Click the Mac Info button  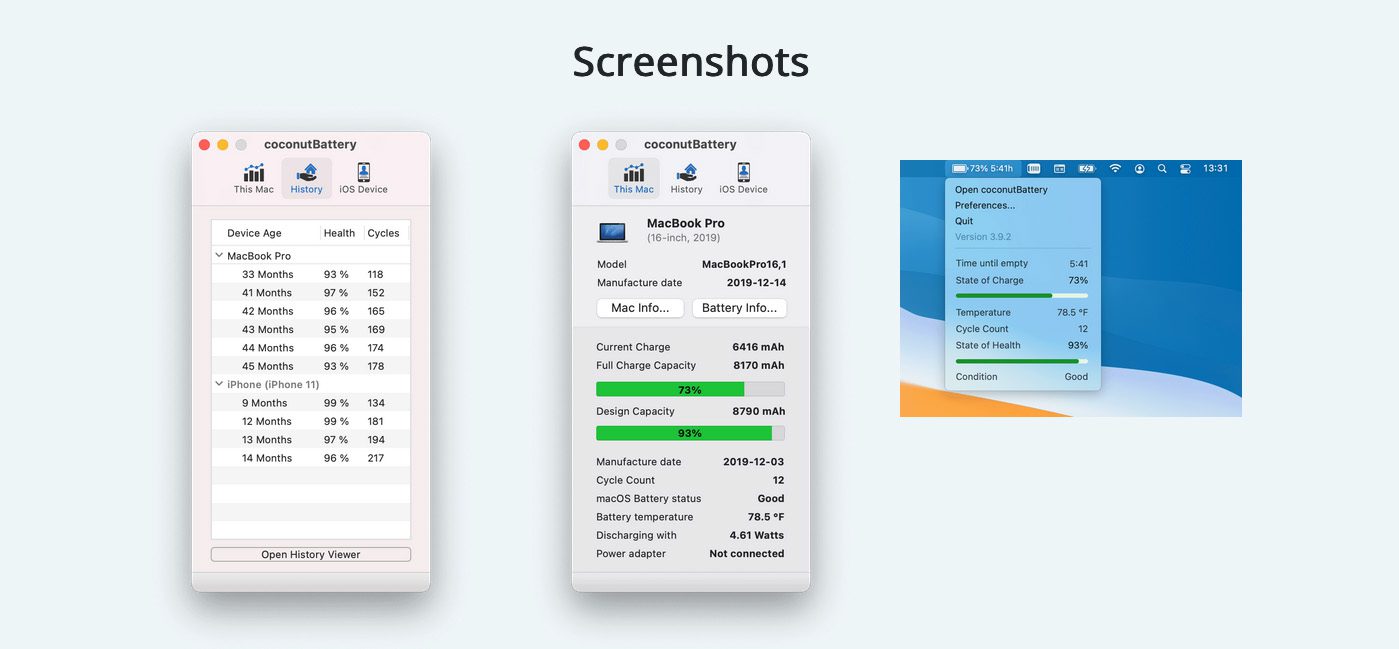coord(639,307)
